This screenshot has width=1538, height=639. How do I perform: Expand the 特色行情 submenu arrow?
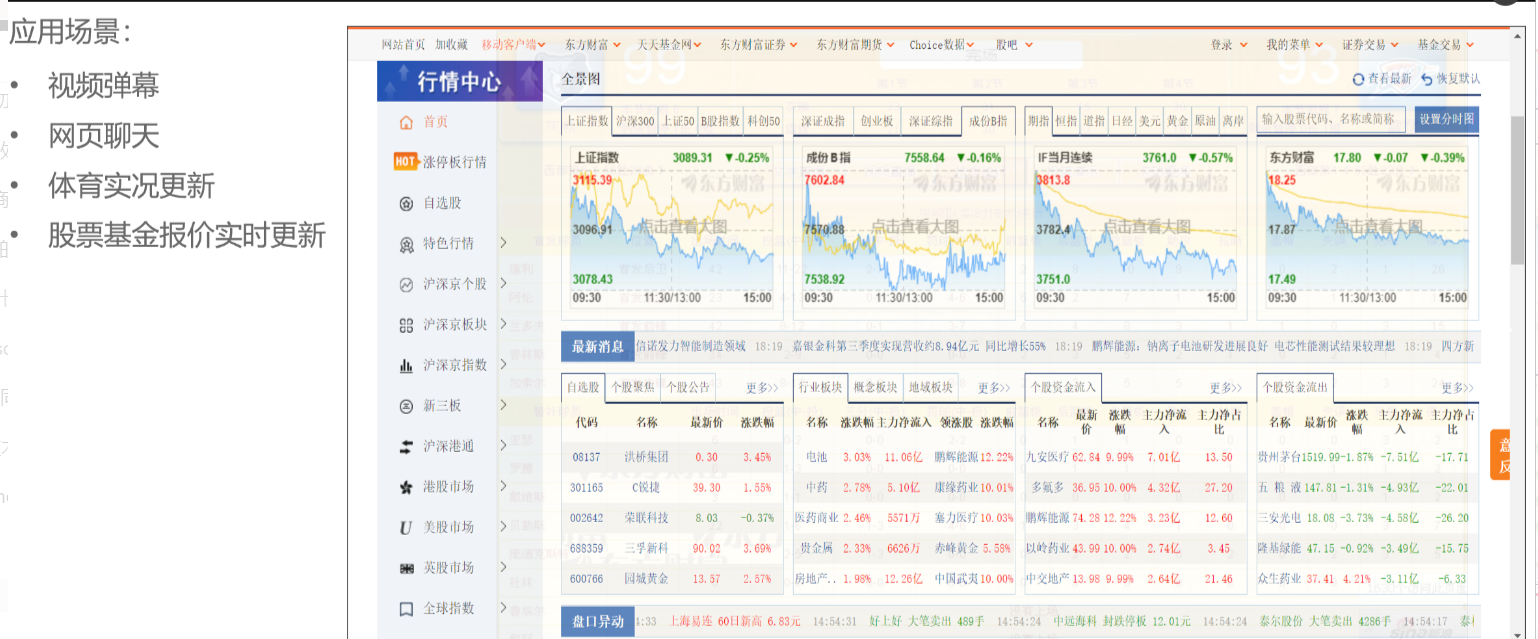(503, 243)
